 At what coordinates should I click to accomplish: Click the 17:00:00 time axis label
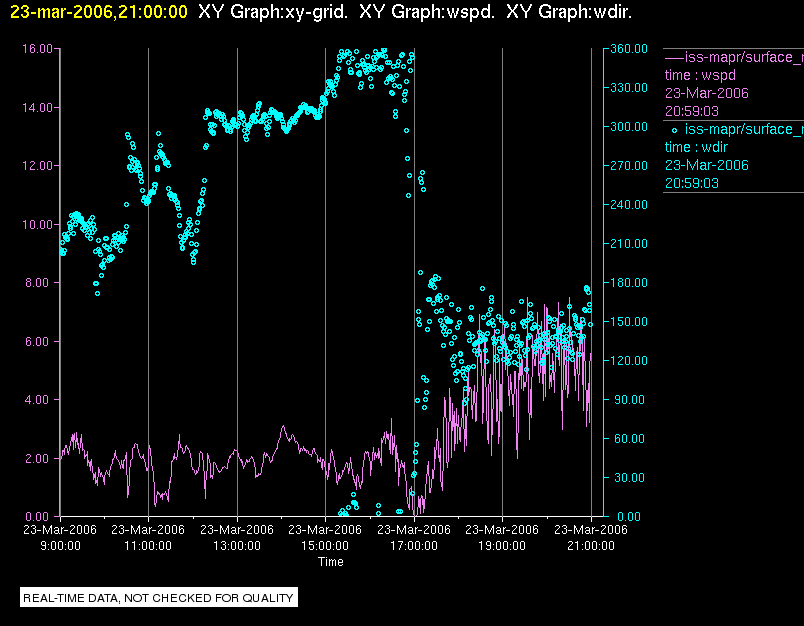coord(414,546)
